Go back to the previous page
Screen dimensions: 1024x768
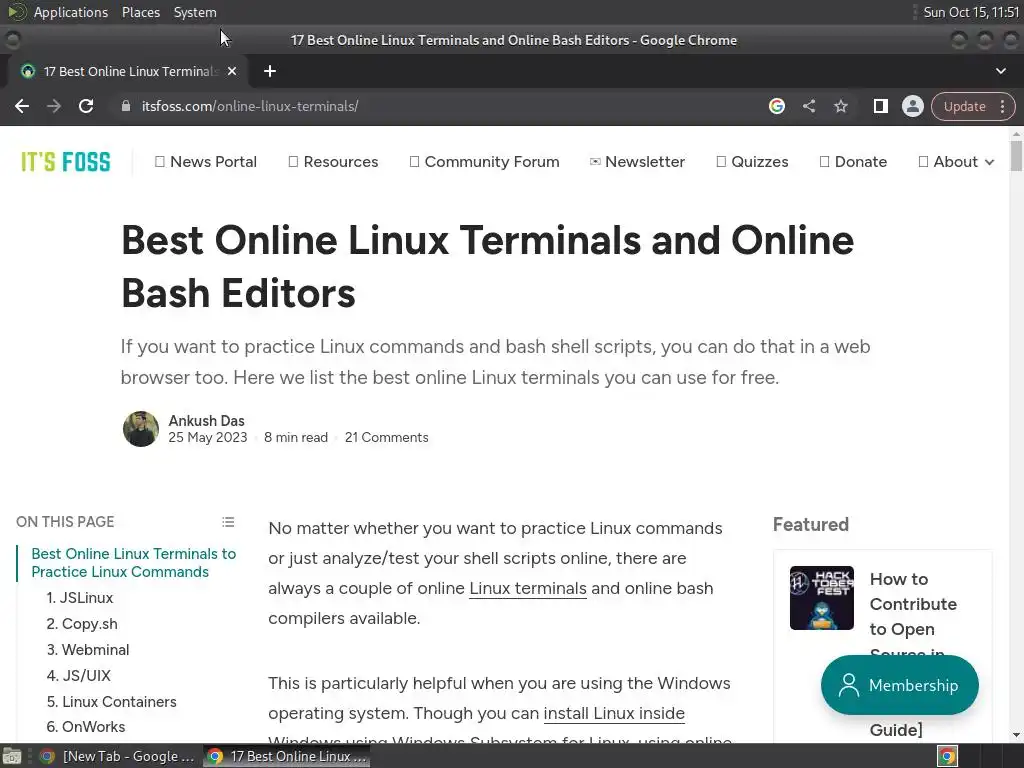coord(22,106)
